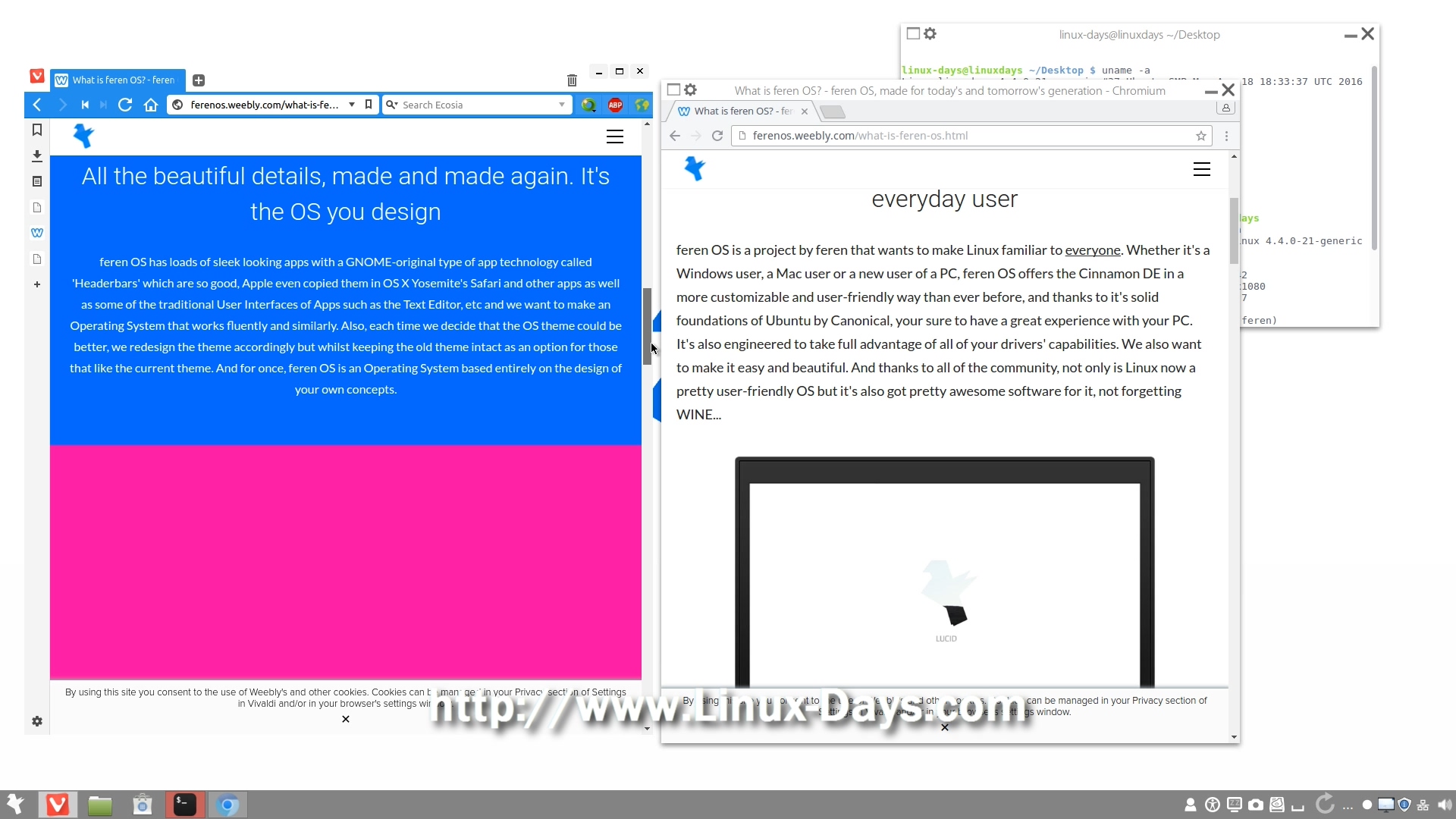Click the Chromium scrollbar down arrow
The width and height of the screenshot is (1456, 819).
pos(1234,737)
